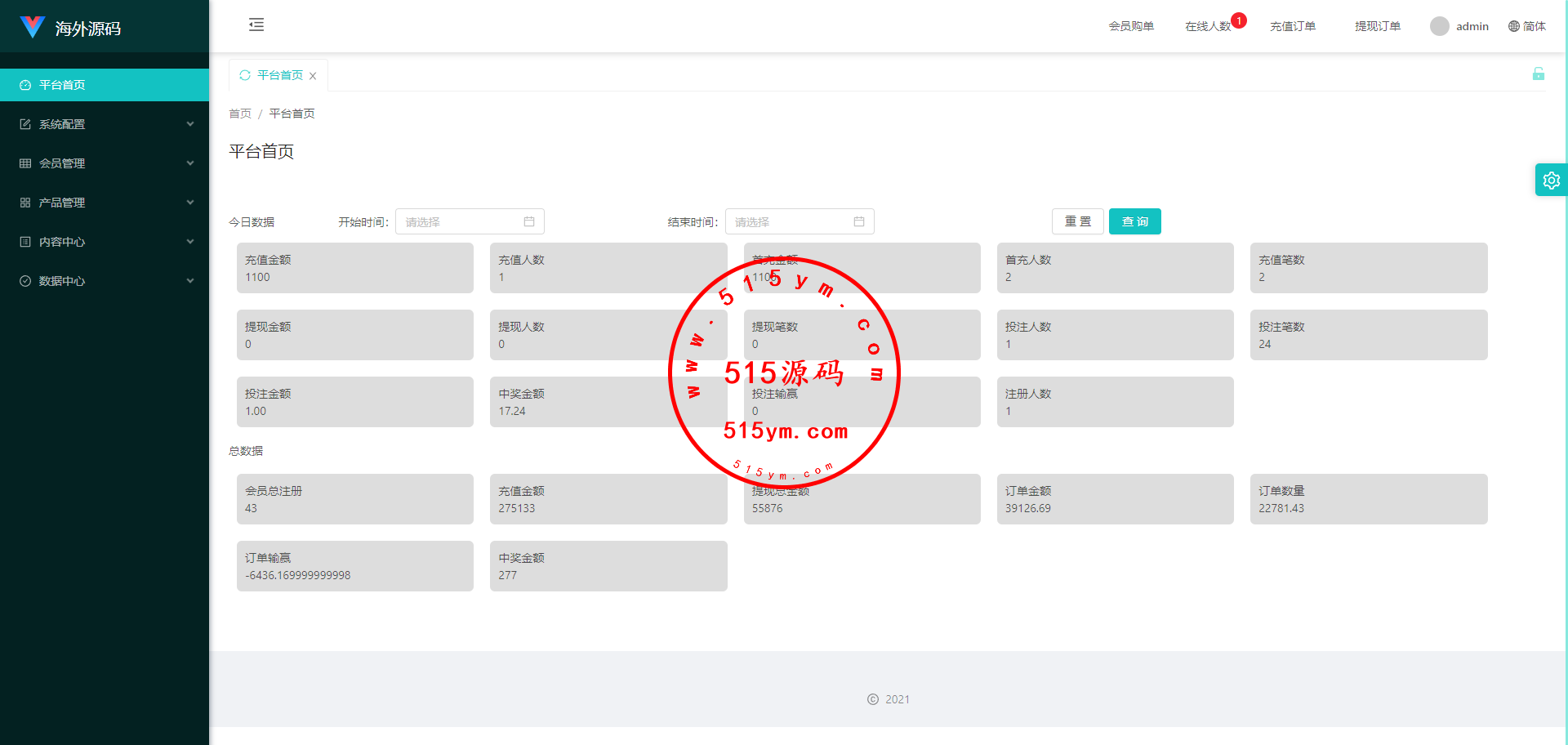The image size is (1568, 745).
Task: Click the lock icon in tab bar
Action: [1538, 74]
